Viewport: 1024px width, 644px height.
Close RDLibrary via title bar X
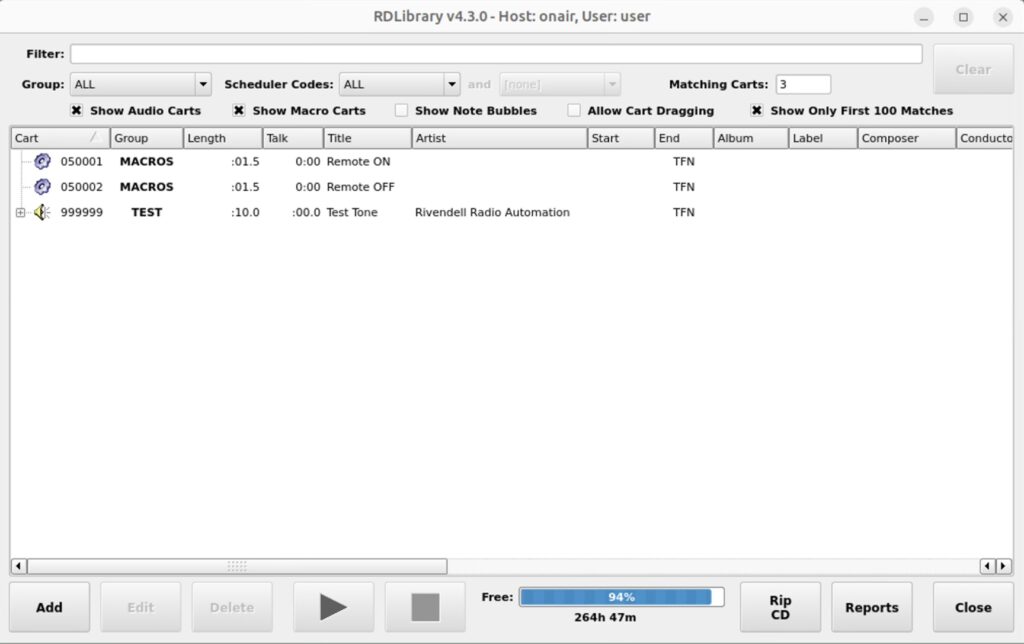1003,17
